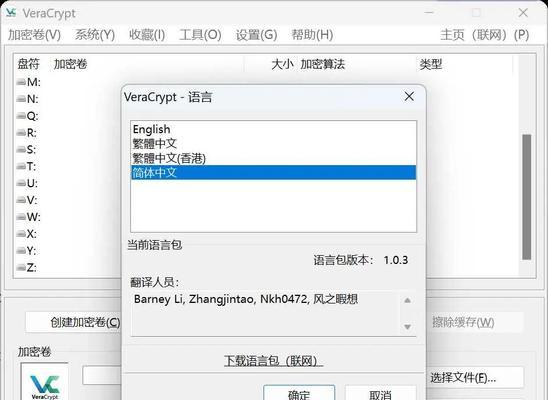Screen dimensions: 548x400
Task: Confirm with the 确定 button
Action: pos(299,394)
